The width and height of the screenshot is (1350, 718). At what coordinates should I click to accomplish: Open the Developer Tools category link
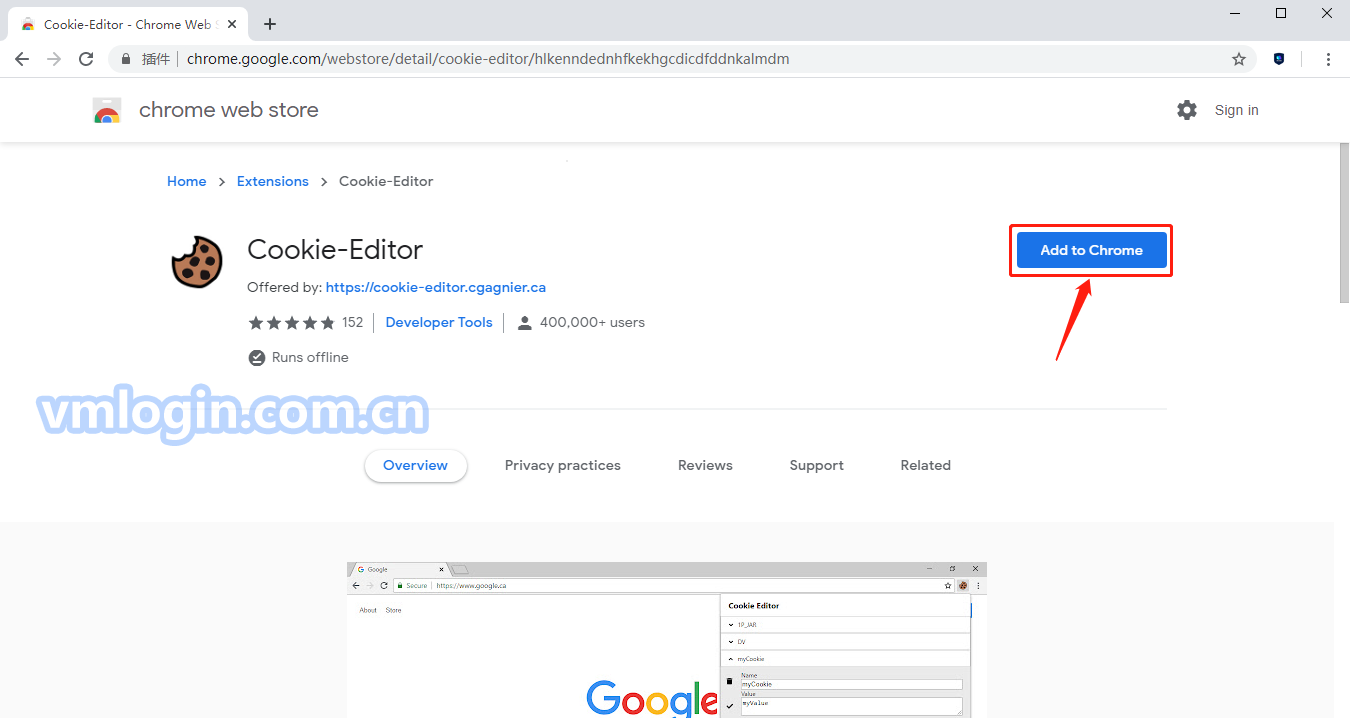[x=439, y=322]
